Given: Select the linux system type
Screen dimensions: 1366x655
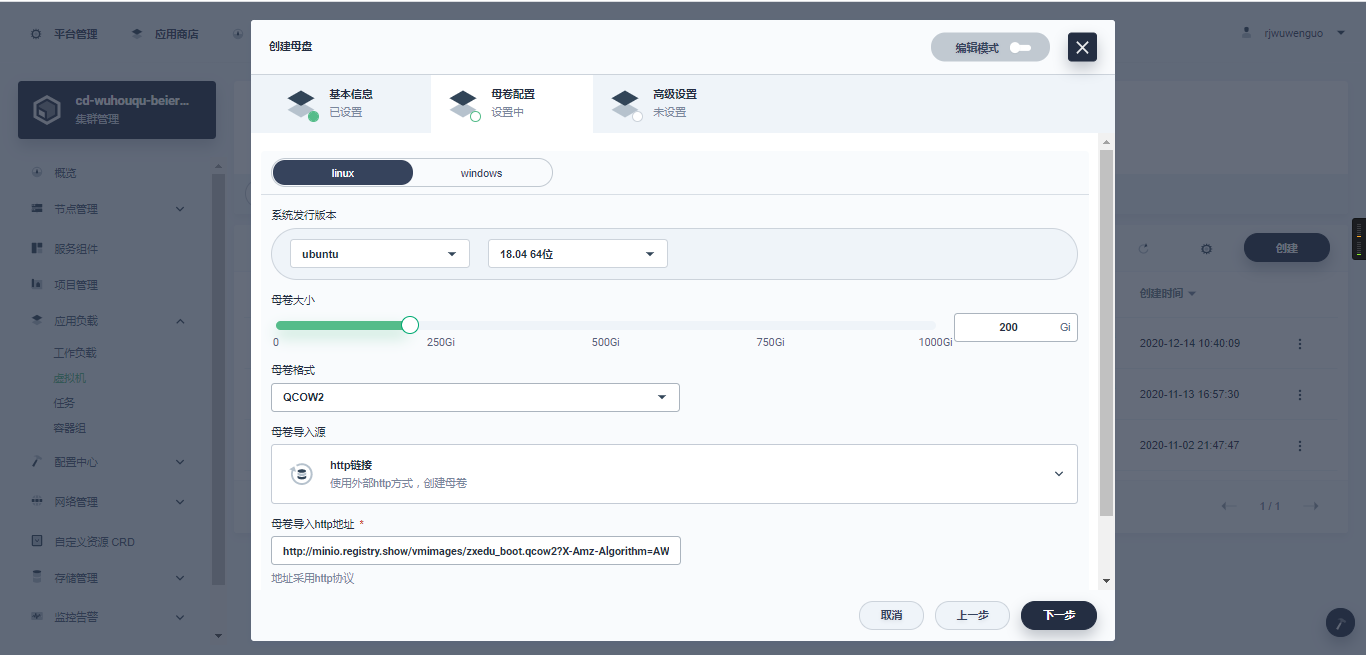Looking at the screenshot, I should pyautogui.click(x=343, y=173).
